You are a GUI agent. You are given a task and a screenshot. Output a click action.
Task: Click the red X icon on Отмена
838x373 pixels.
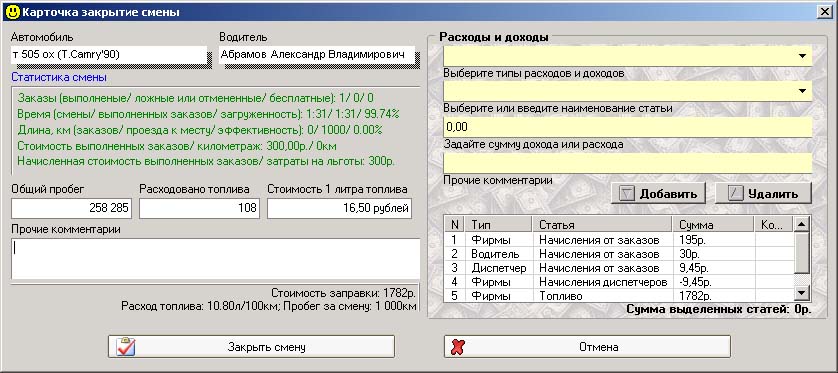pos(457,346)
